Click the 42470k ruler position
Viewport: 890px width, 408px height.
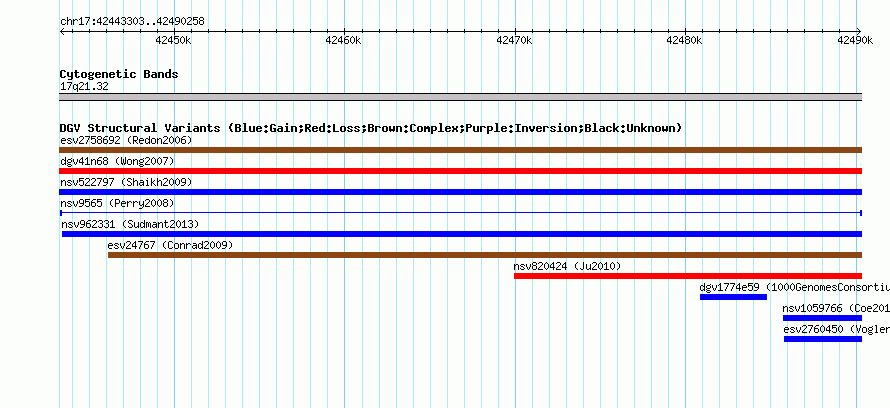point(514,40)
